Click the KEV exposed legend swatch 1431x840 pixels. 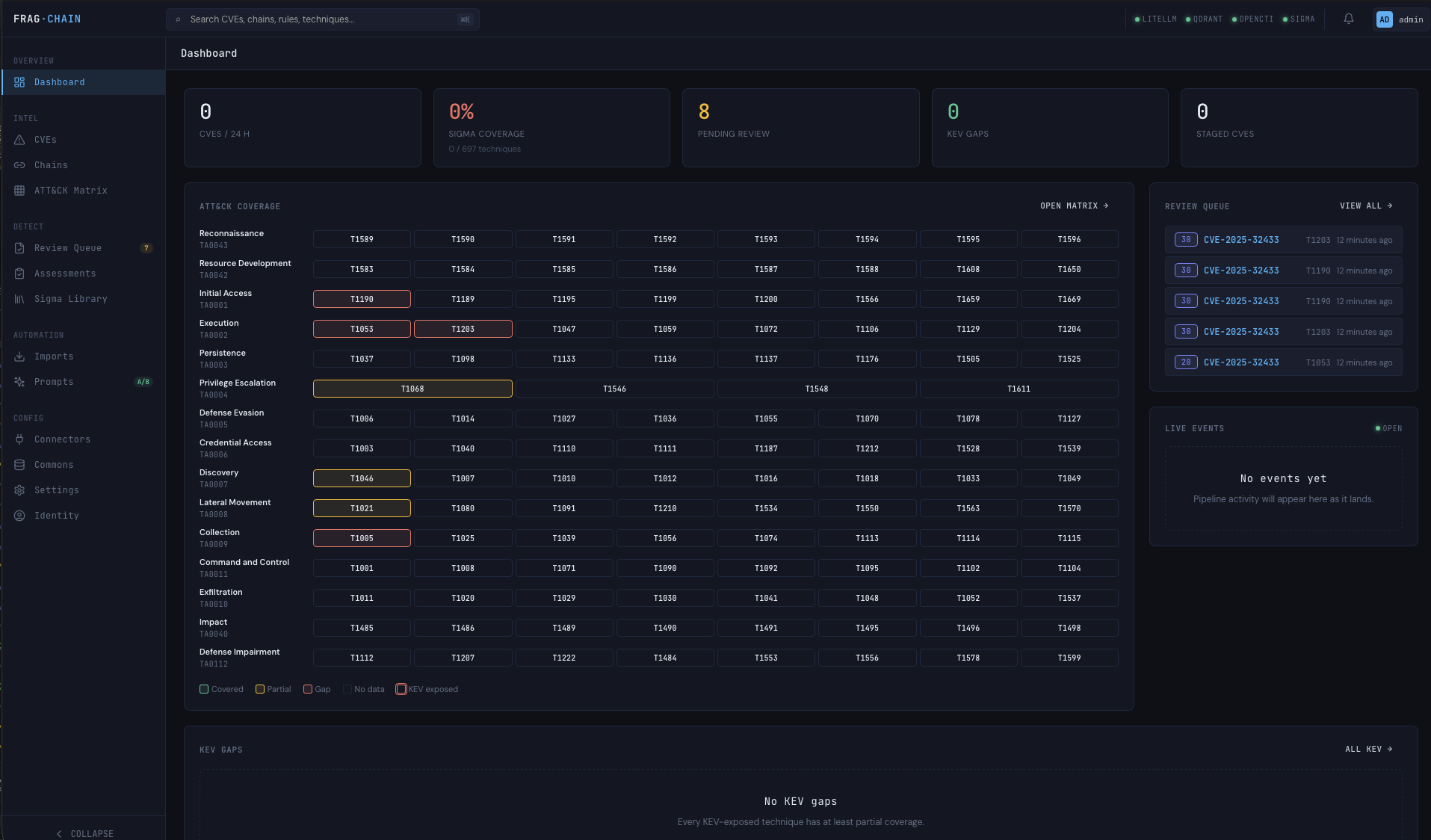click(x=401, y=689)
